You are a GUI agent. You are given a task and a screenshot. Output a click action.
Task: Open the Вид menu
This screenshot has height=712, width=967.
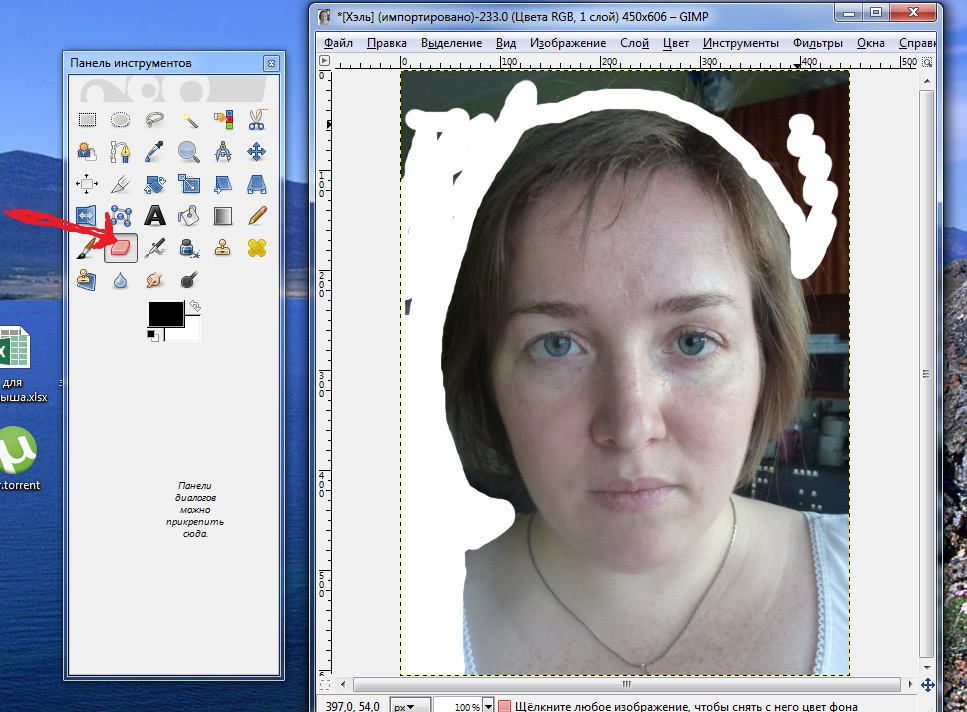(506, 43)
